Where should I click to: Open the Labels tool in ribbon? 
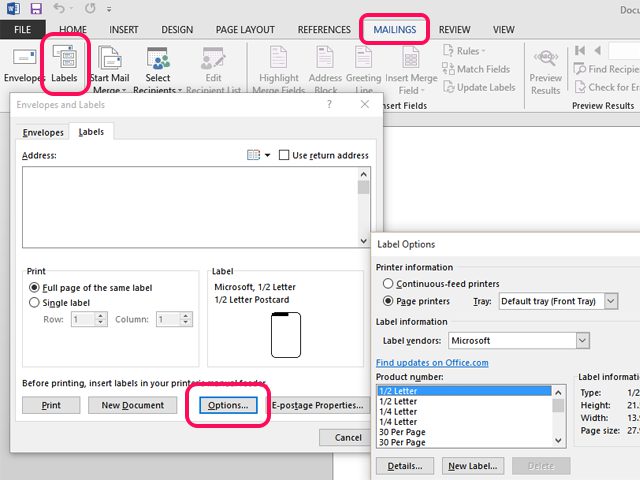coord(64,65)
